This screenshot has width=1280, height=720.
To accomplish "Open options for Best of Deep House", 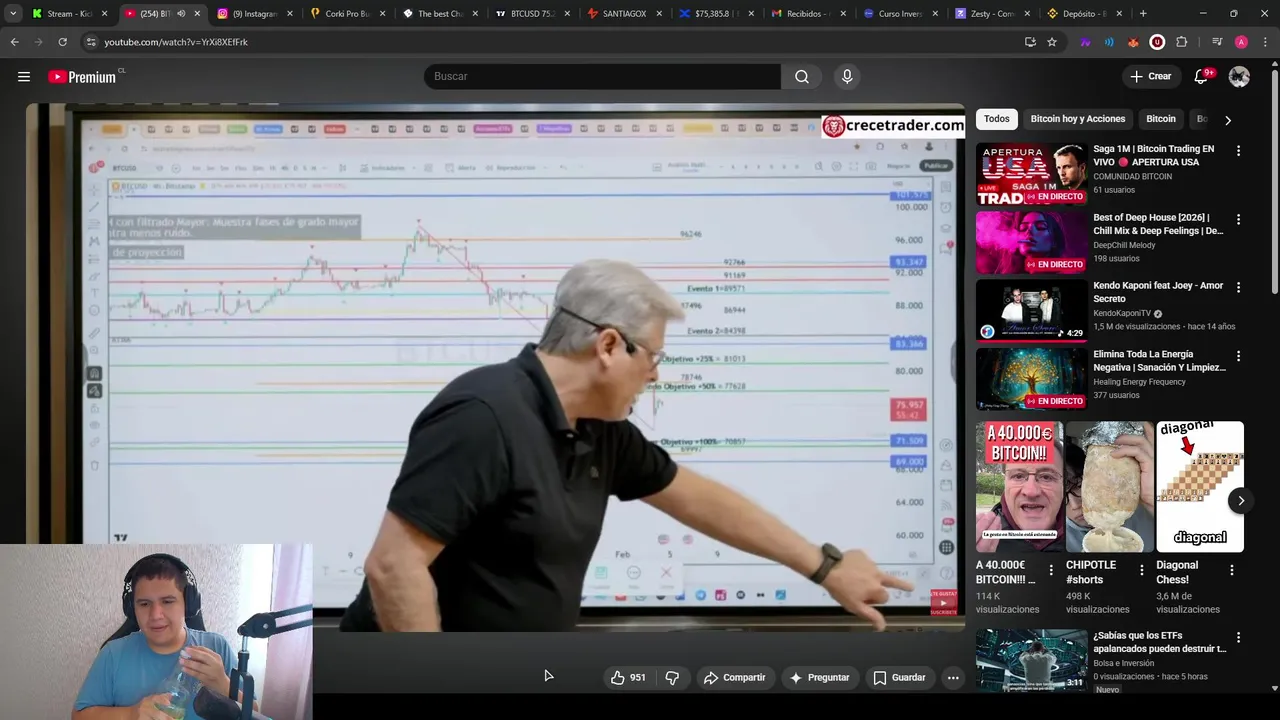I will [1238, 219].
